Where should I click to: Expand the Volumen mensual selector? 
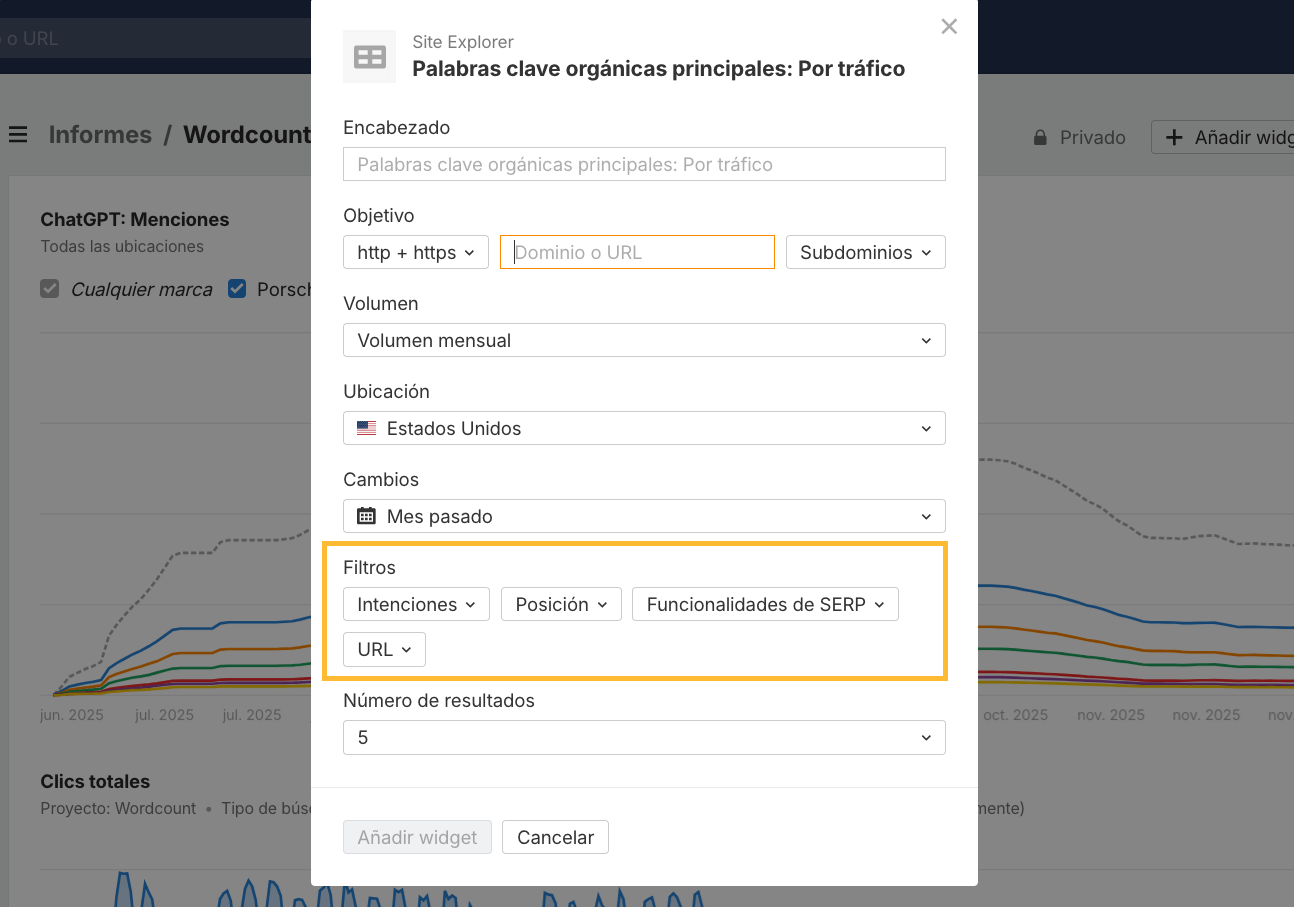point(644,340)
